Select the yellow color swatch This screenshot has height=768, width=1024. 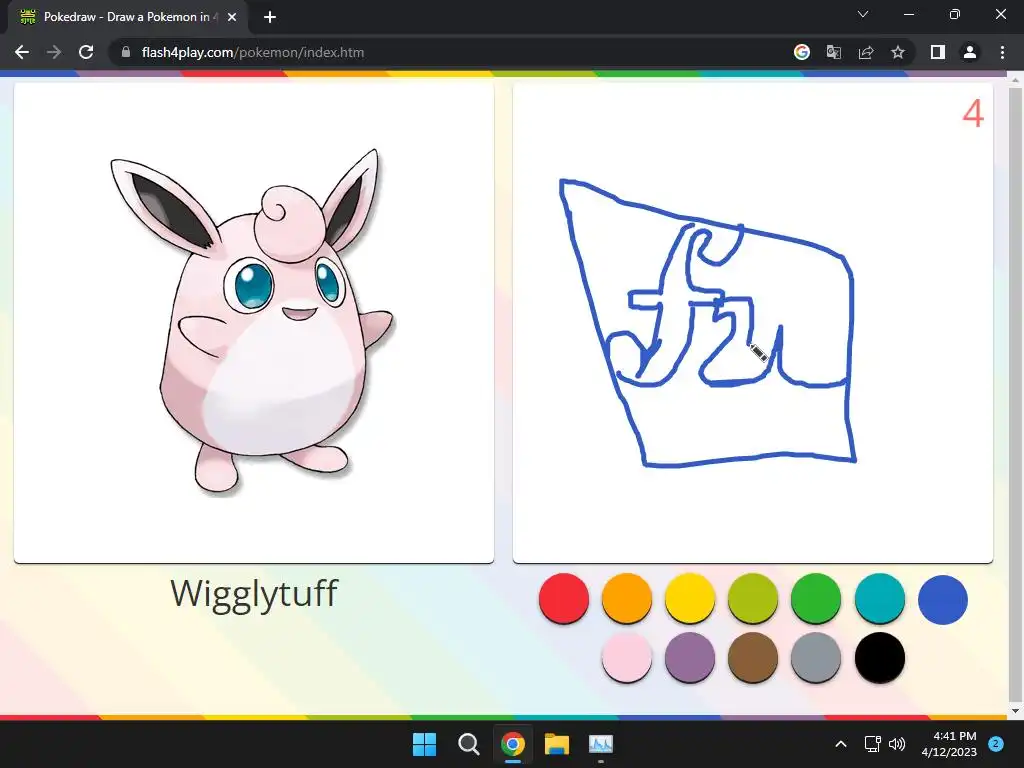point(690,598)
